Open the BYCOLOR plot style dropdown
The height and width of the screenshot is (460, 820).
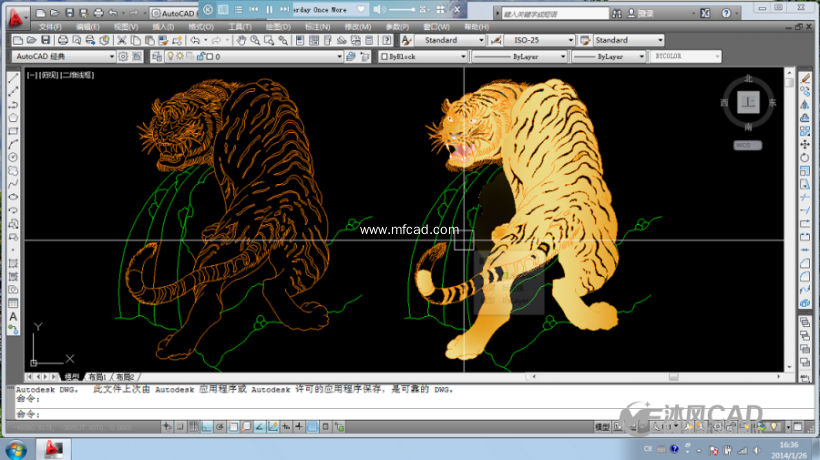685,56
